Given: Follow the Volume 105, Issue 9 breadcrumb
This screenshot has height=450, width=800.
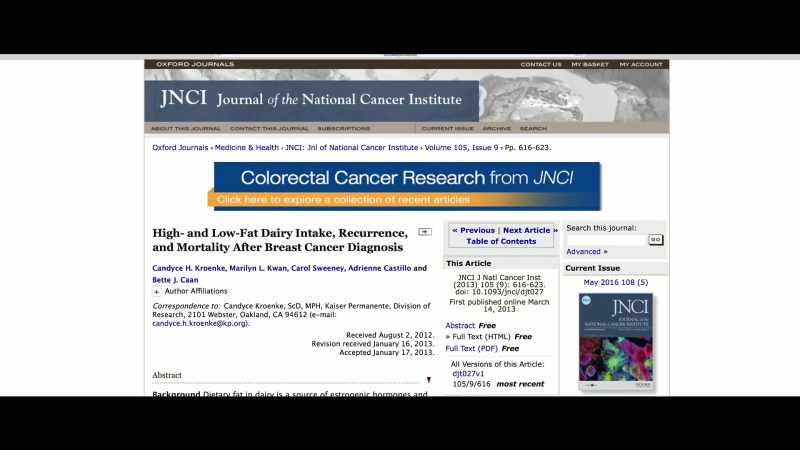Looking at the screenshot, I should (x=461, y=147).
